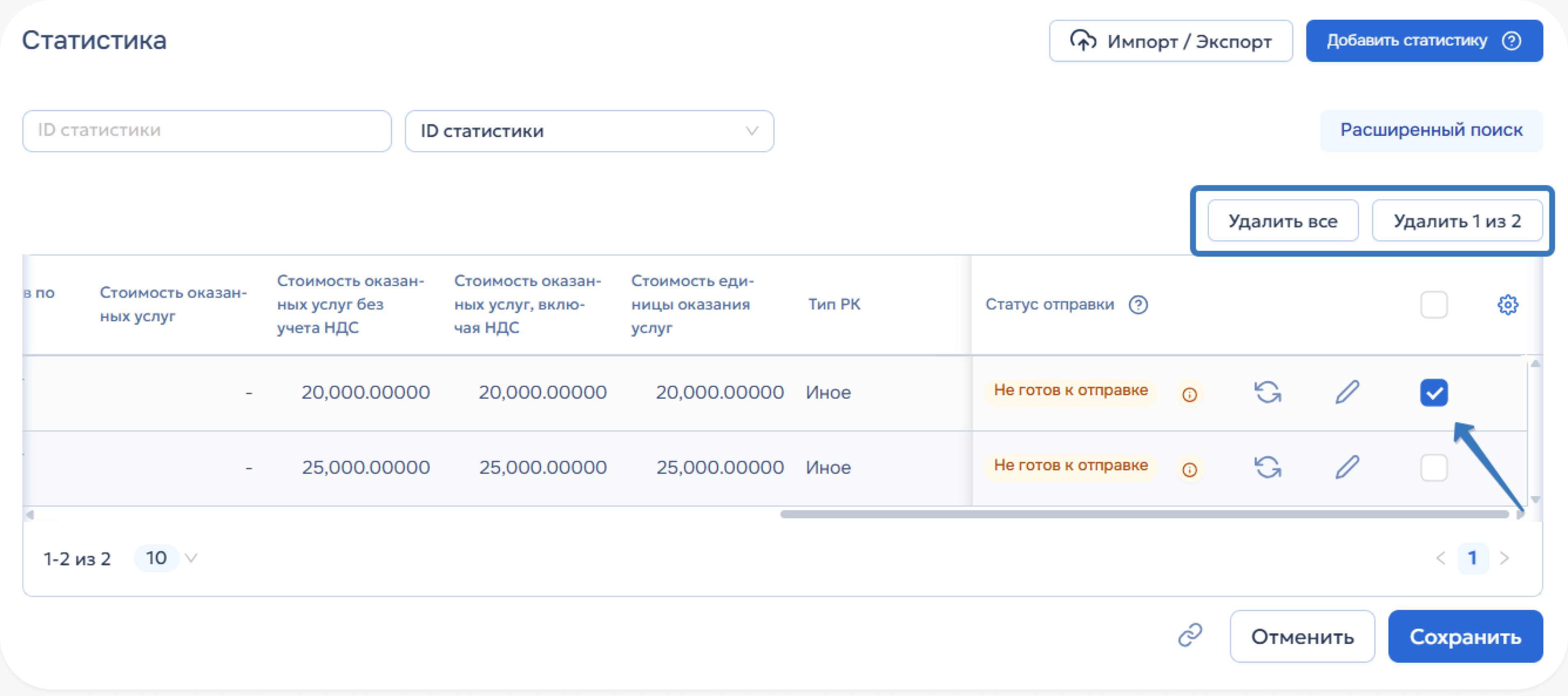This screenshot has height=696, width=1568.
Task: Go to next page arrow
Action: pos(1504,558)
